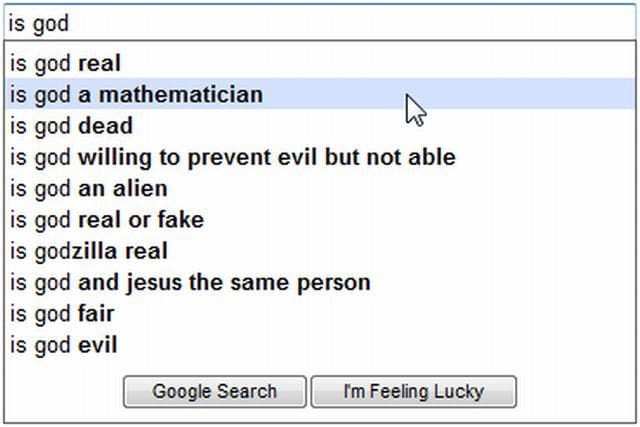Pick the "is godzilla real" suggestion
Viewport: 640px width, 427px height.
coord(89,251)
